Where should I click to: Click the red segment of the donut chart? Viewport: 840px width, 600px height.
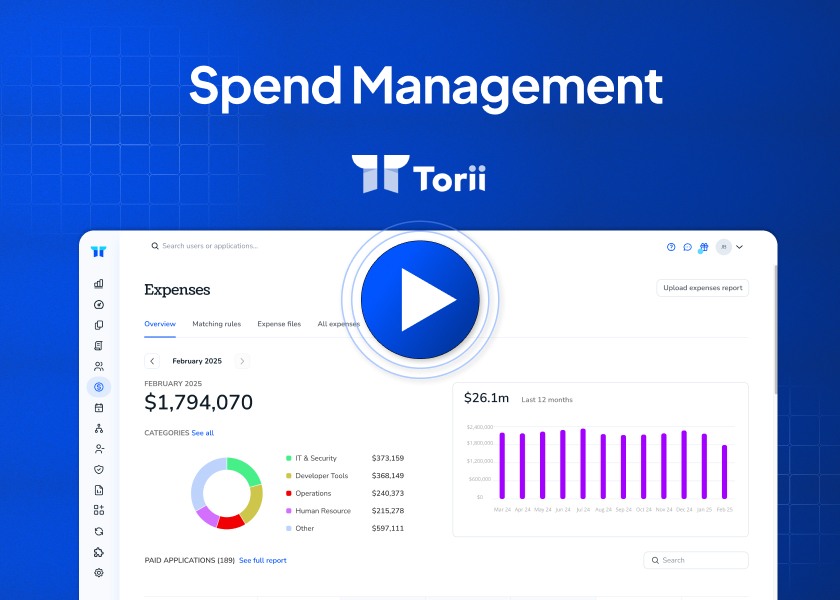(x=231, y=521)
